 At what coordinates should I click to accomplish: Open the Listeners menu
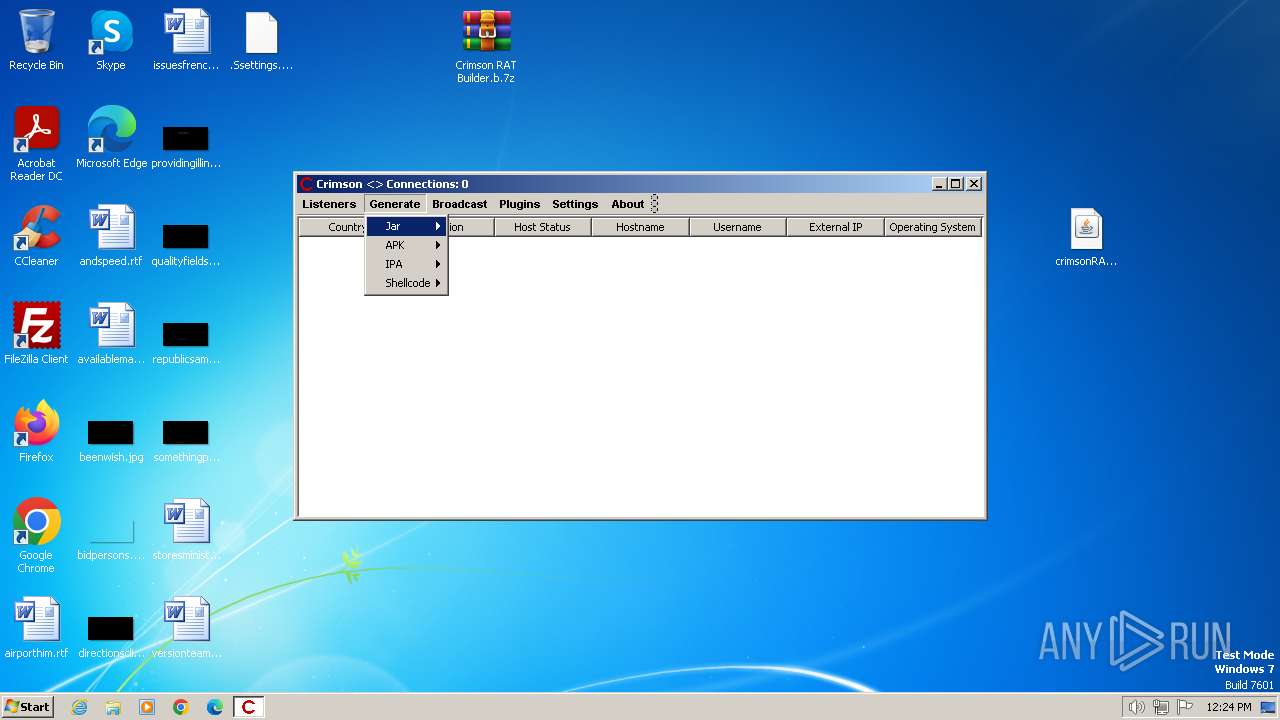329,204
